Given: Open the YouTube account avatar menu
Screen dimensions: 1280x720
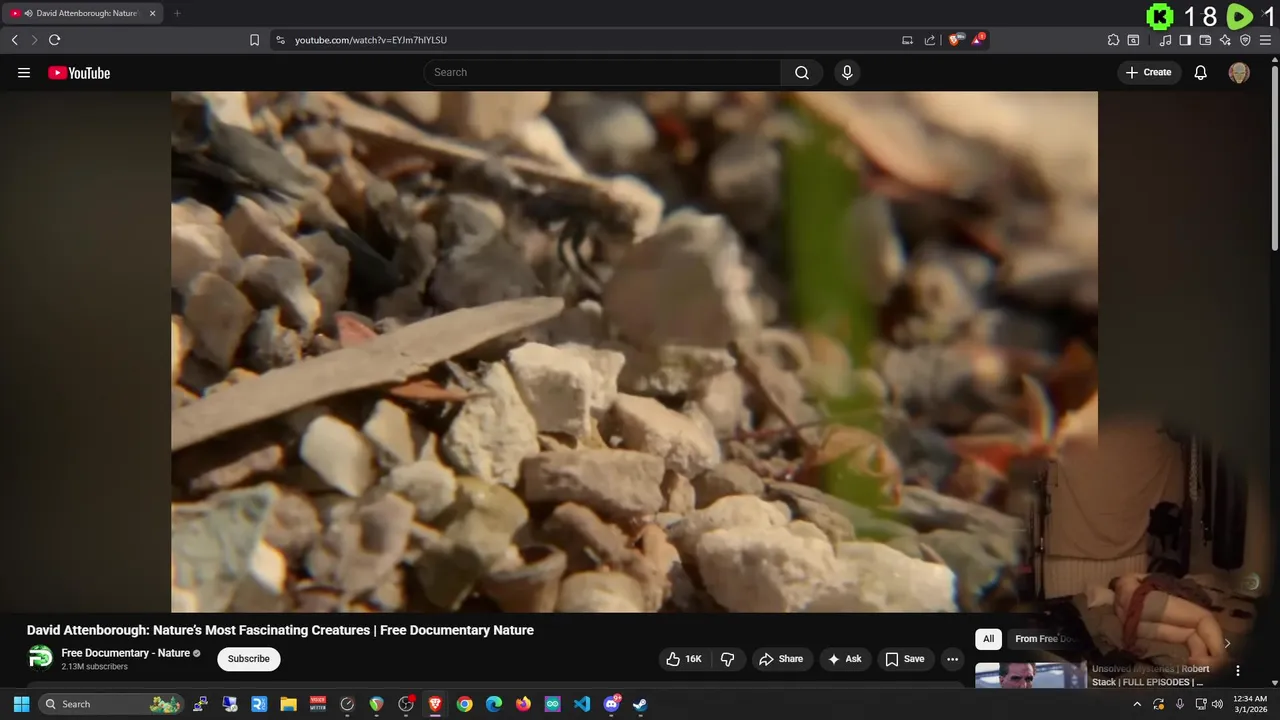Looking at the screenshot, I should click(1239, 73).
